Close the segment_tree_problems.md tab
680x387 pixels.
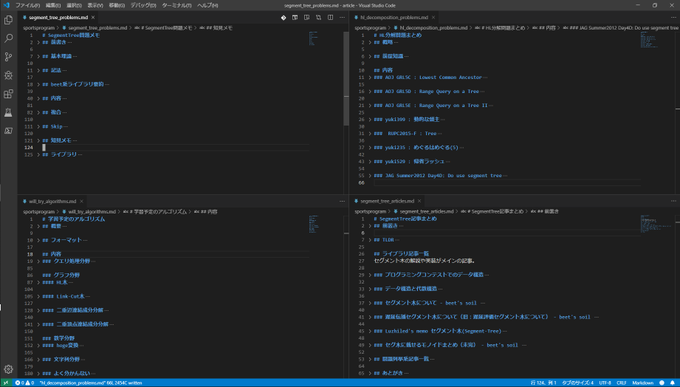point(93,18)
